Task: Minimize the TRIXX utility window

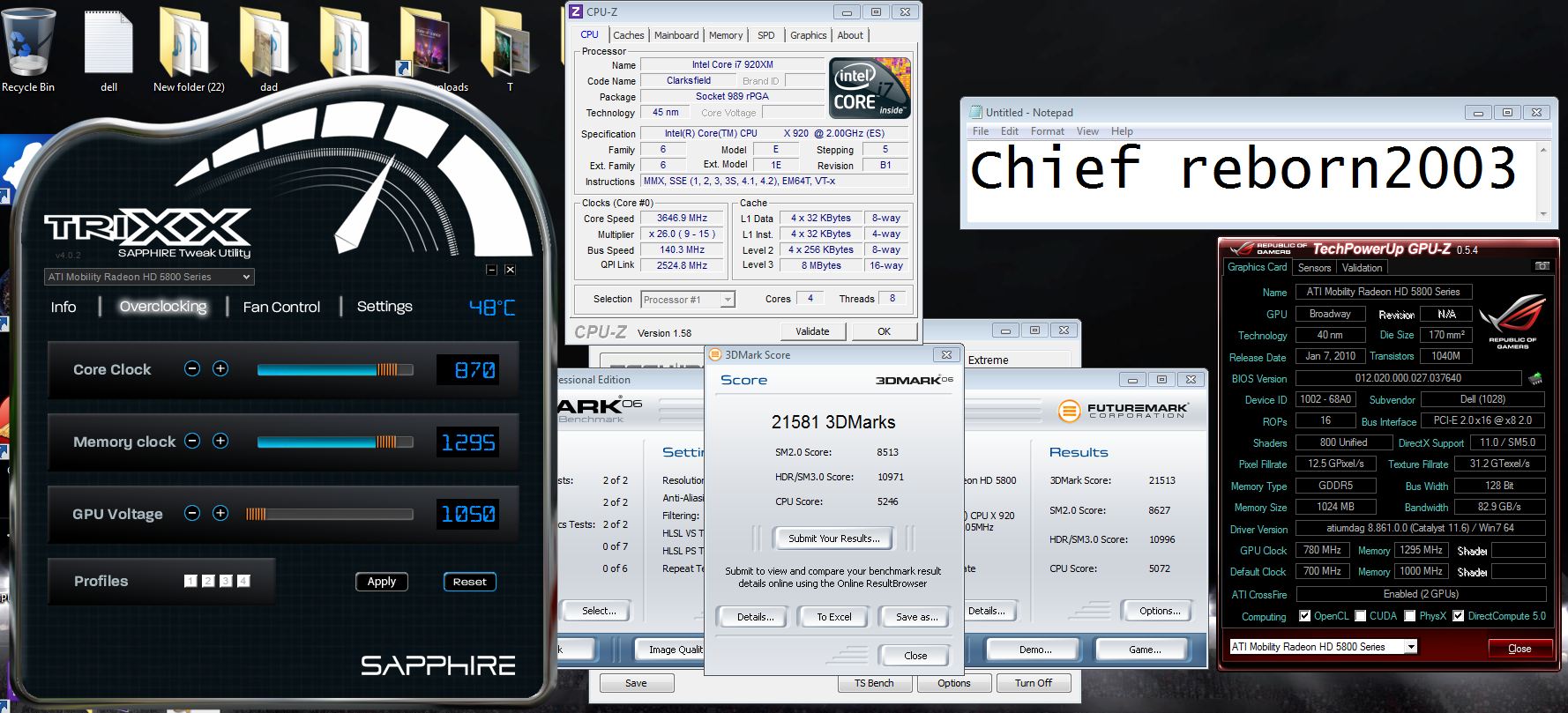Action: coord(491,270)
